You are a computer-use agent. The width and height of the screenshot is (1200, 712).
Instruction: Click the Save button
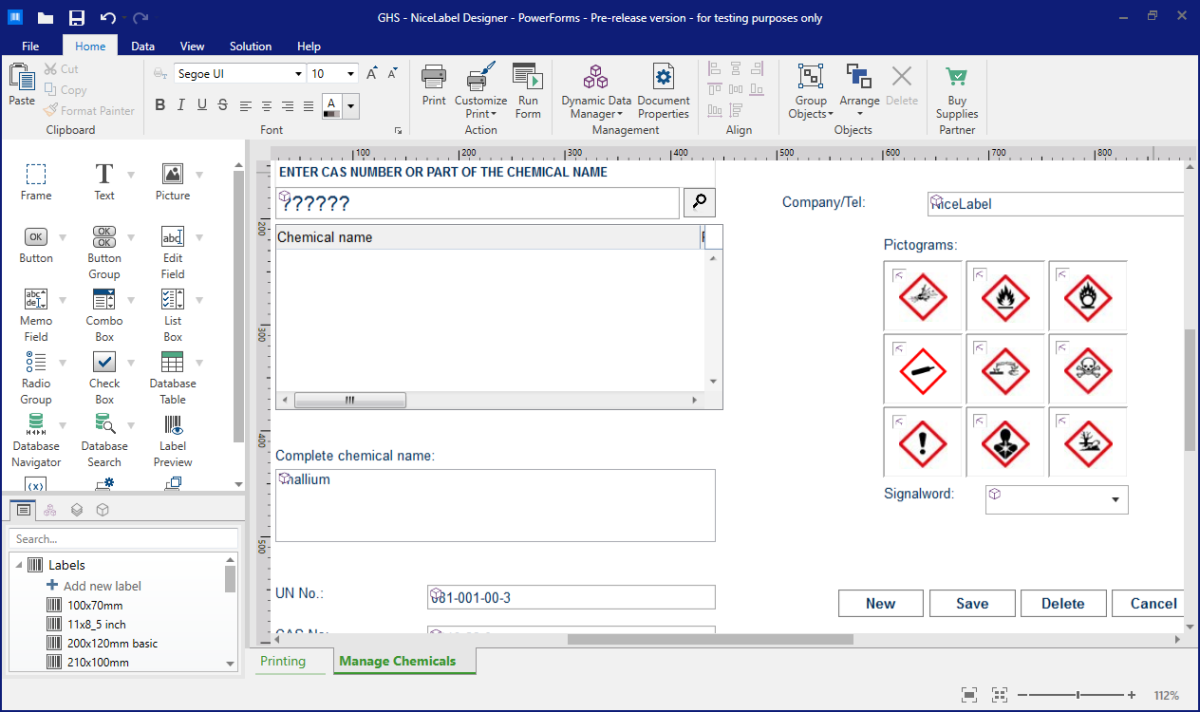pos(971,603)
